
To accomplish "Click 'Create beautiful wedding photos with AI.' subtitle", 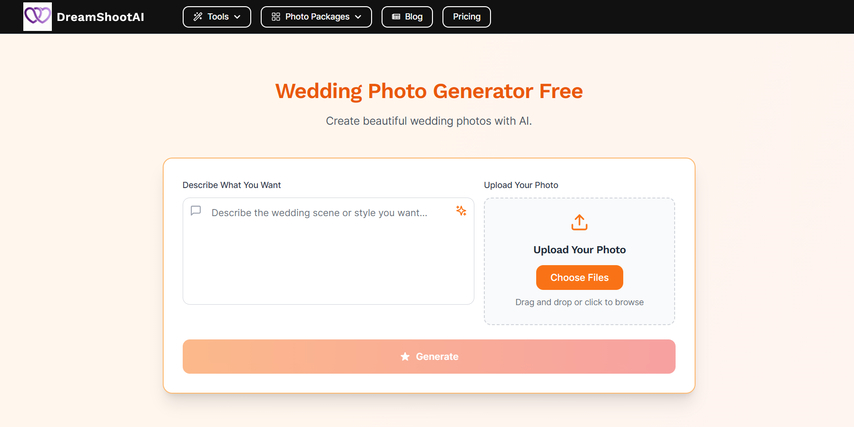I will 429,121.
